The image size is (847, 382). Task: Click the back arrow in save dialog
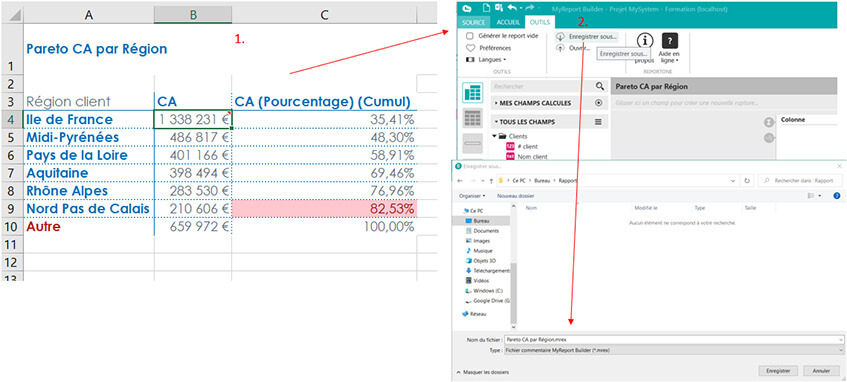coord(460,180)
